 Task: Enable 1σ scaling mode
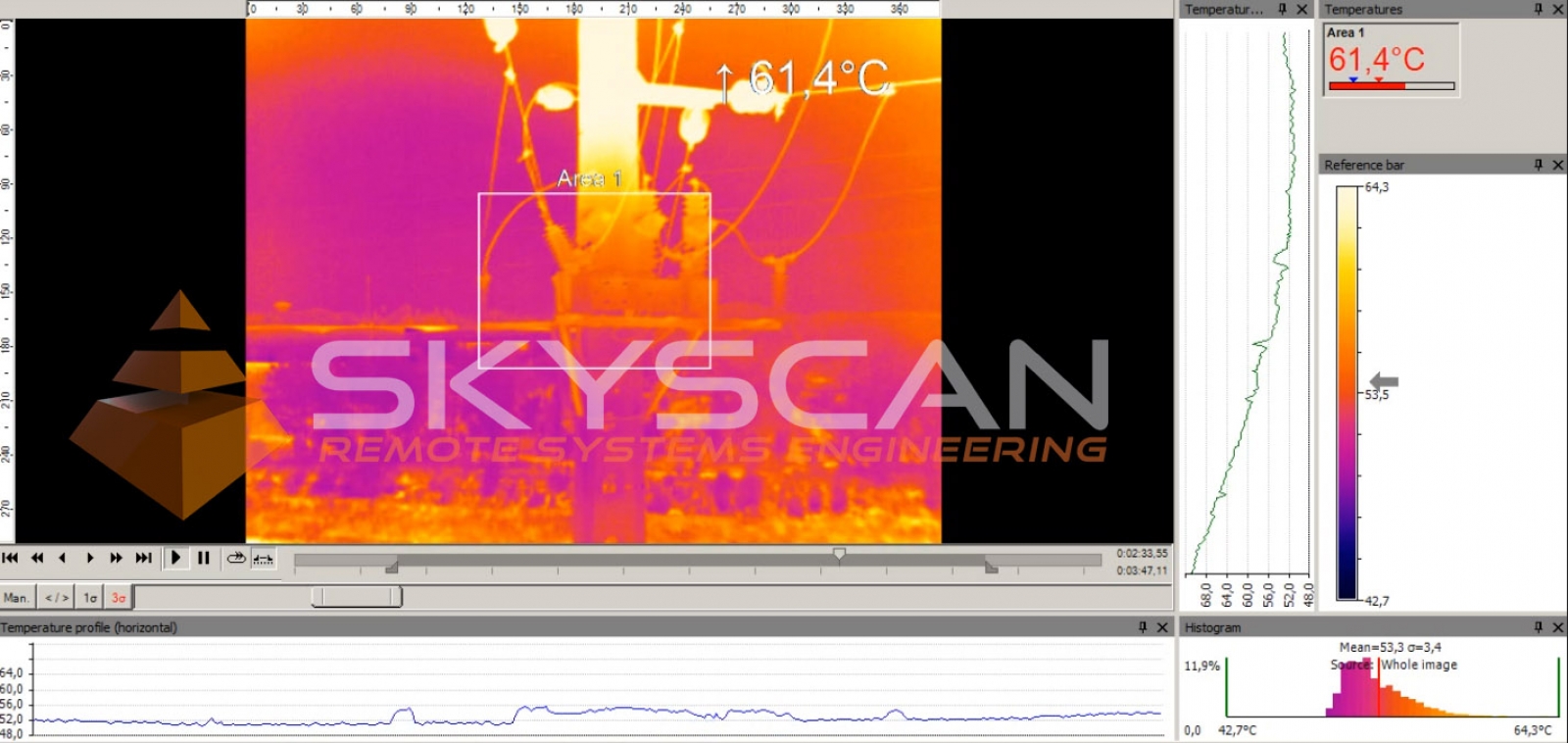point(90,597)
